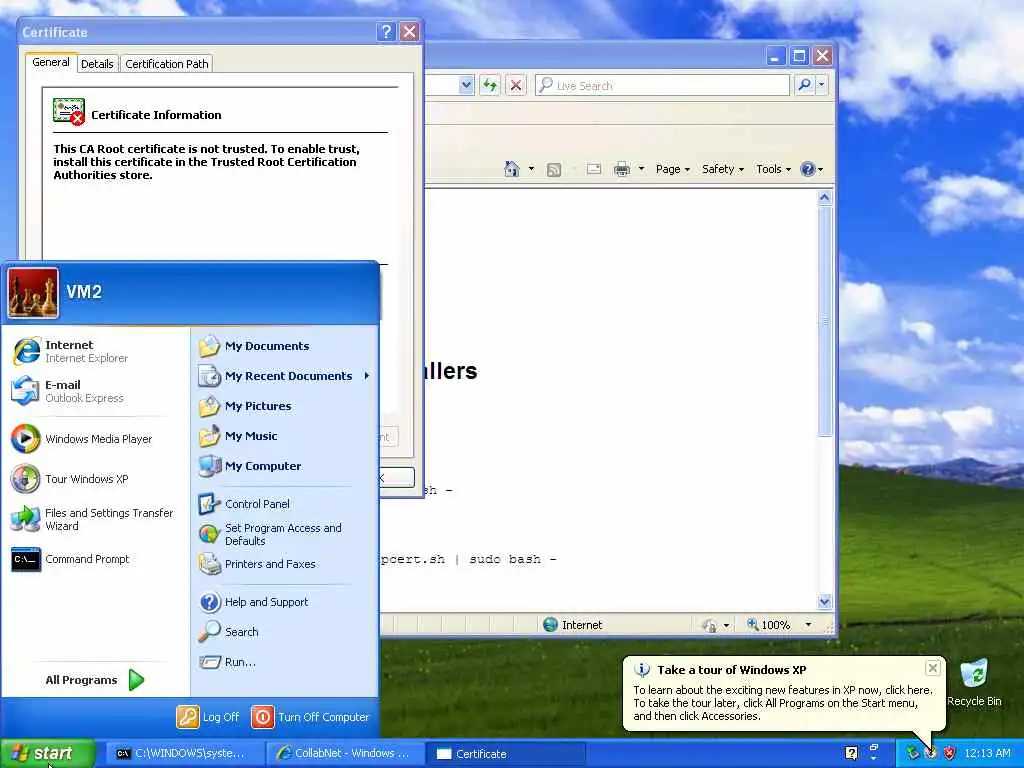Switch to certificate Details tab
This screenshot has width=1024, height=768.
click(x=97, y=64)
